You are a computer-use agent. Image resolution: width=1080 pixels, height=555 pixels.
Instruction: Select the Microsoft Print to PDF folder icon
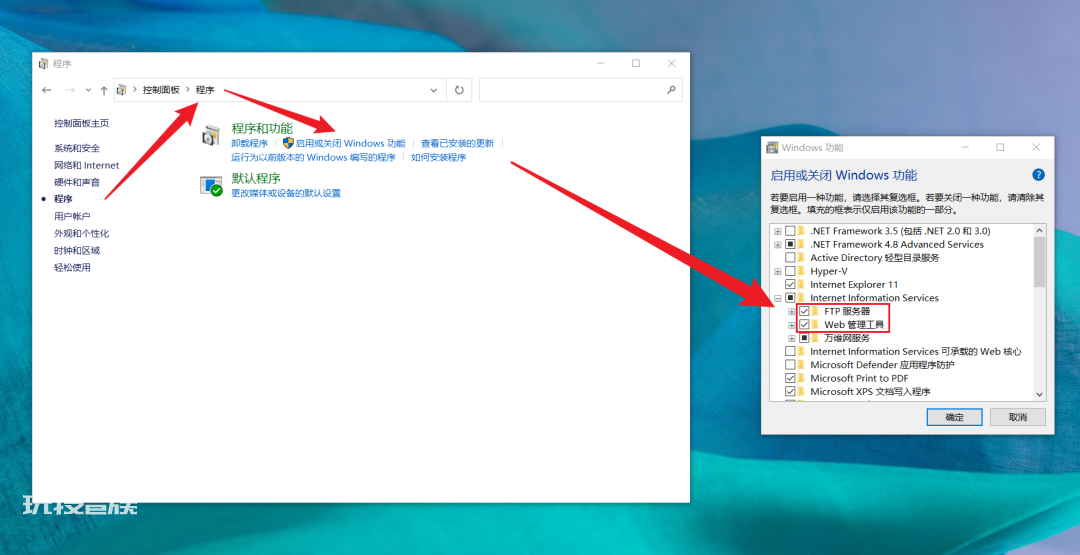click(x=802, y=378)
